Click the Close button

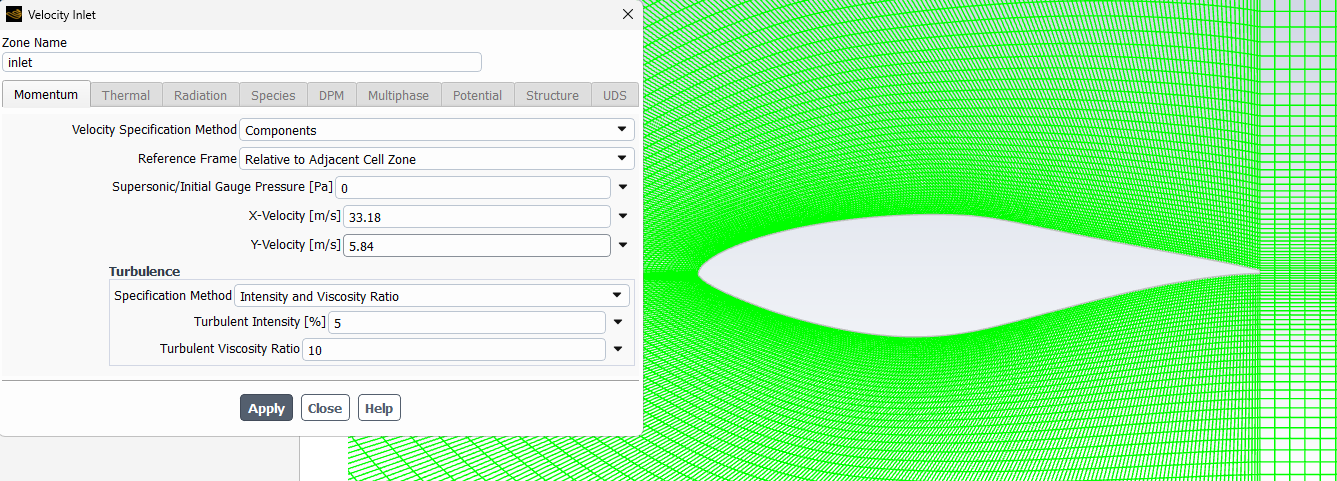[x=325, y=408]
